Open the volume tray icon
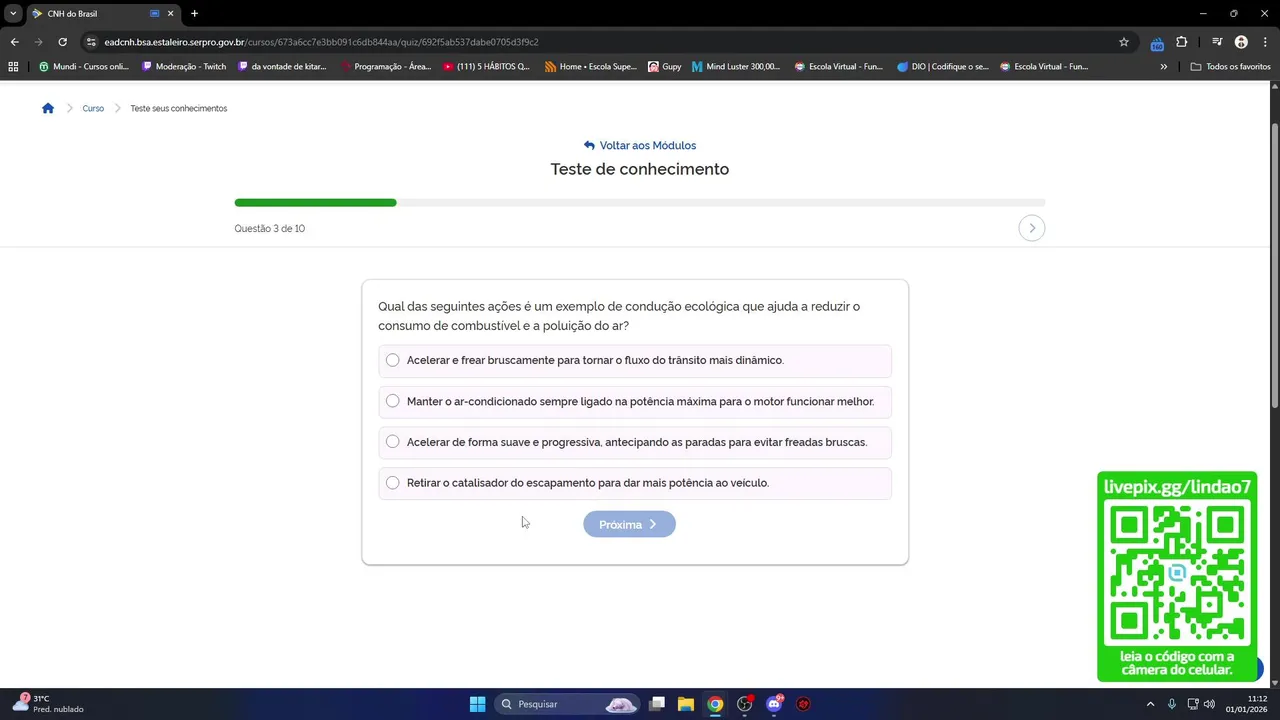This screenshot has height=720, width=1280. (x=1209, y=704)
